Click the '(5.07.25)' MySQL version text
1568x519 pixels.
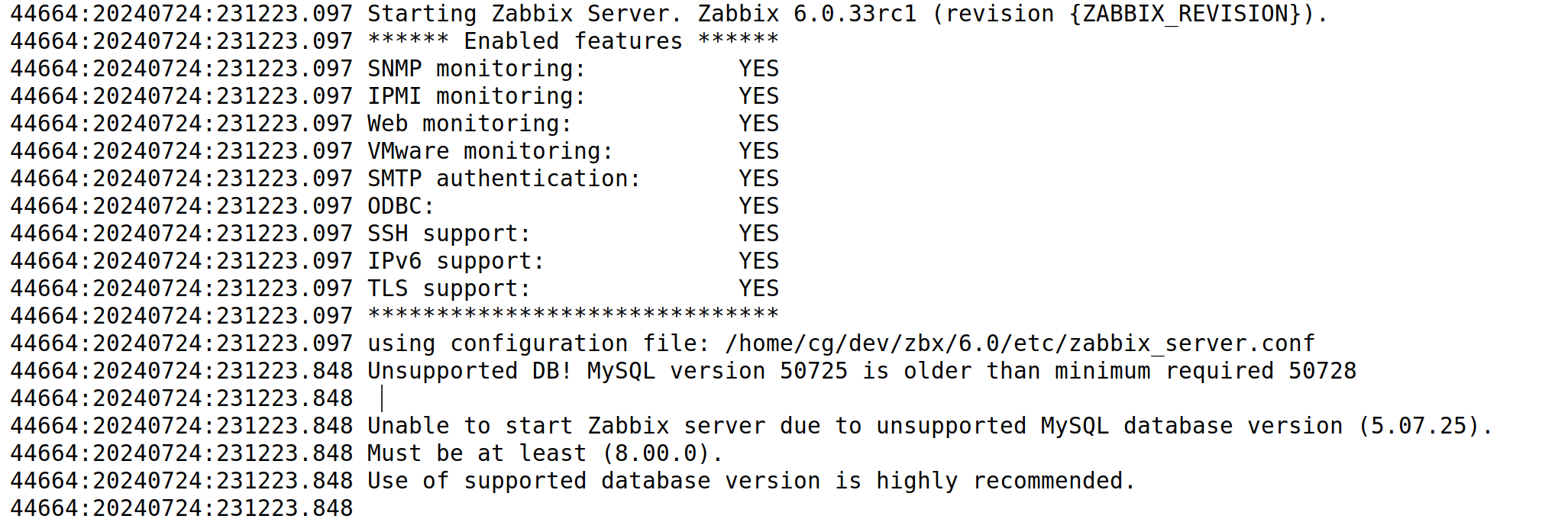1418,426
